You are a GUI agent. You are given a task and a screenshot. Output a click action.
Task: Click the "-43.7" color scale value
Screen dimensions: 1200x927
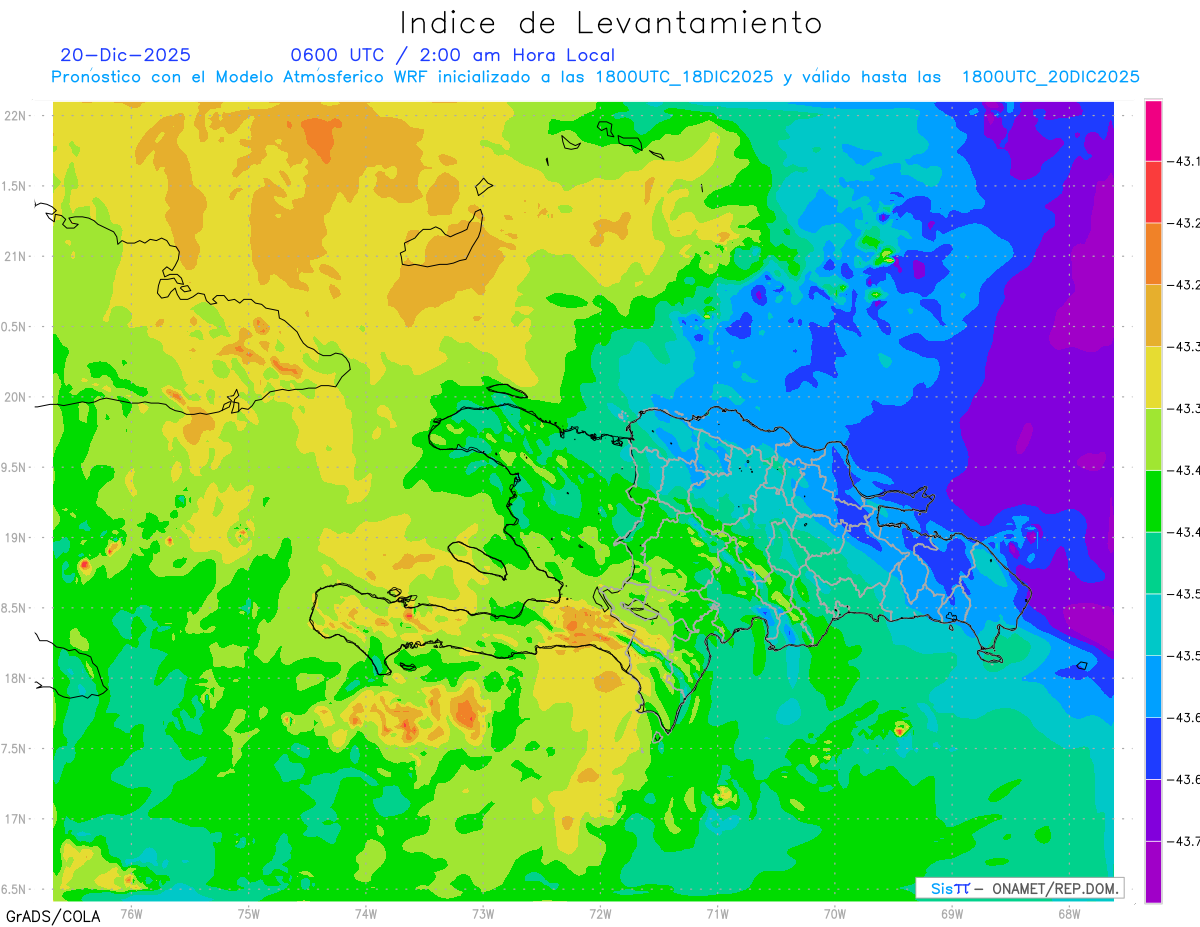coord(1183,842)
